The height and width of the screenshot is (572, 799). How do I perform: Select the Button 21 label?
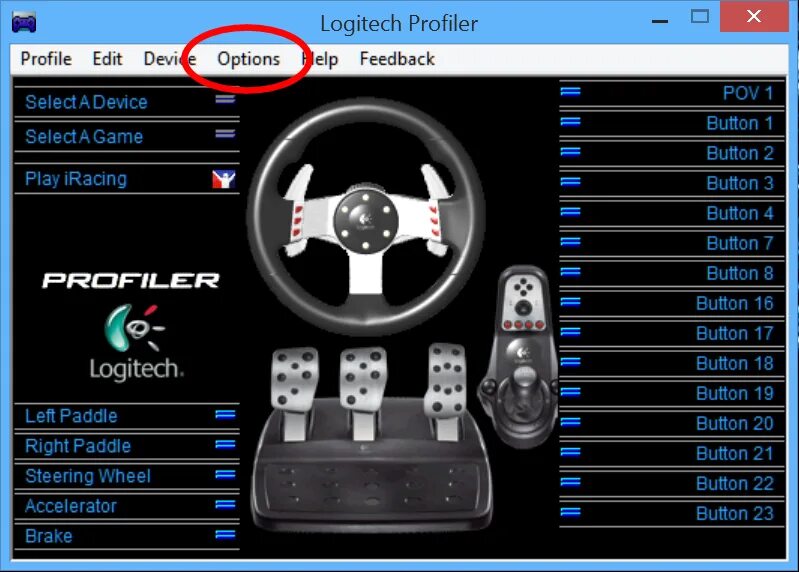pyautogui.click(x=735, y=454)
